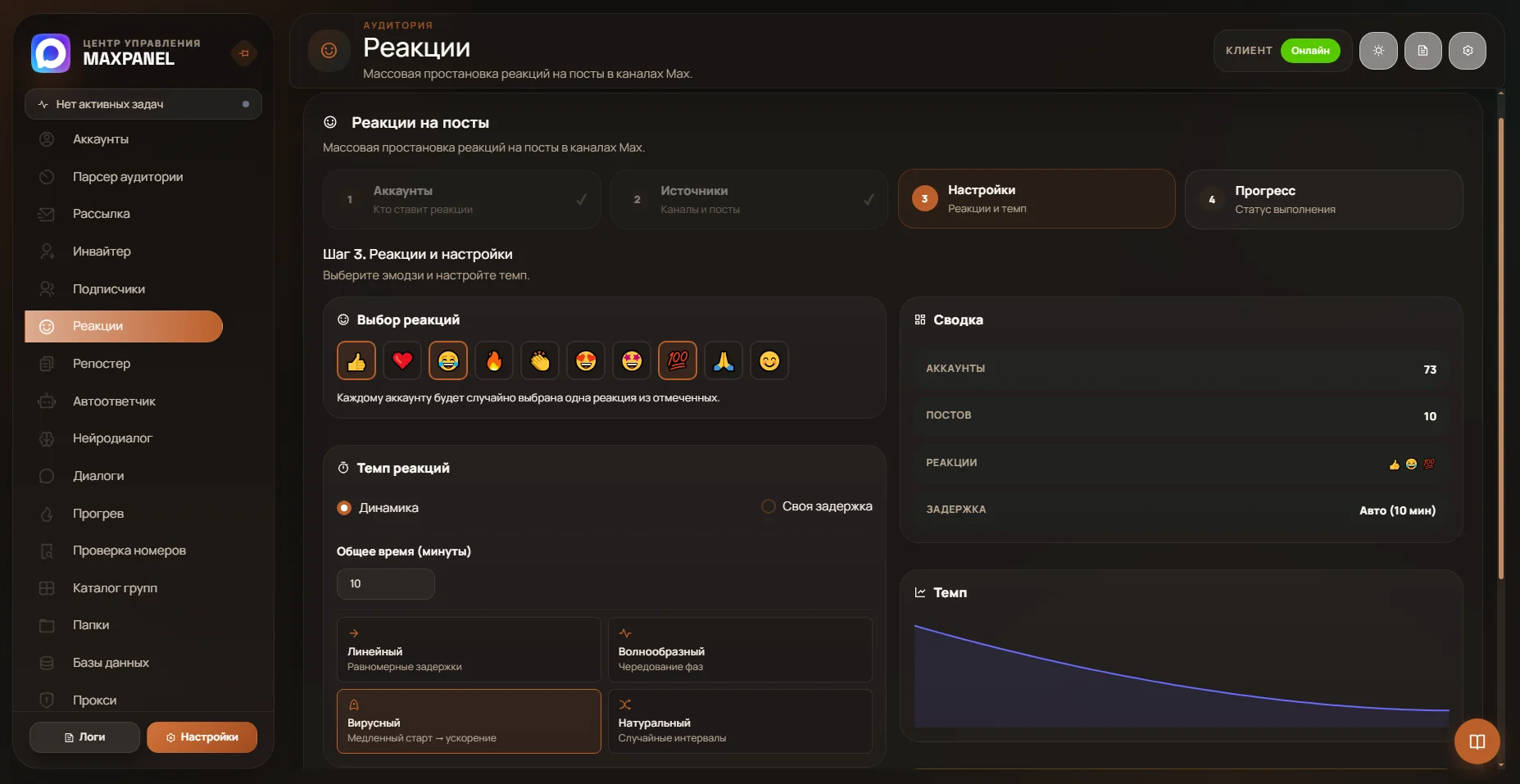The height and width of the screenshot is (784, 1520).
Task: Click the 'Общее время' minutes input field
Action: coord(386,584)
